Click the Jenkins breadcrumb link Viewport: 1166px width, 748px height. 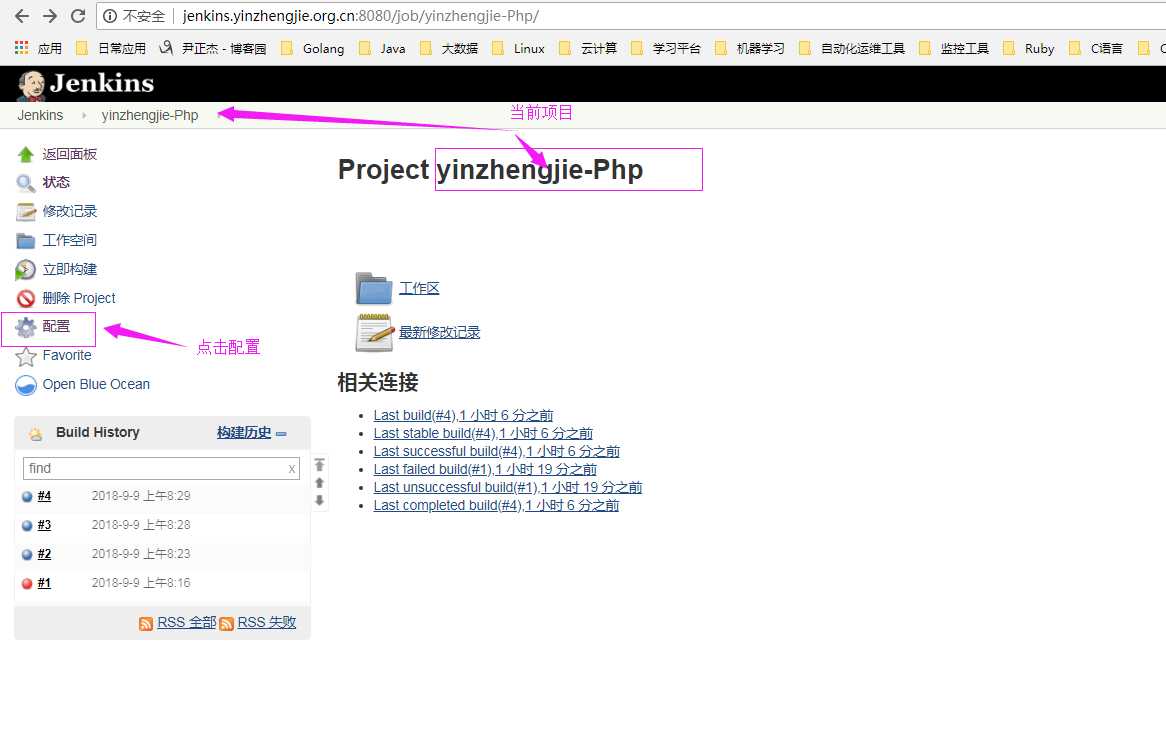[x=40, y=115]
